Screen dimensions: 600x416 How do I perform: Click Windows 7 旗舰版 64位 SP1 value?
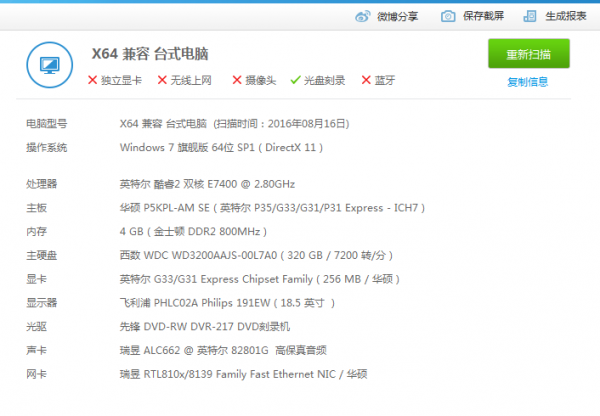click(221, 147)
